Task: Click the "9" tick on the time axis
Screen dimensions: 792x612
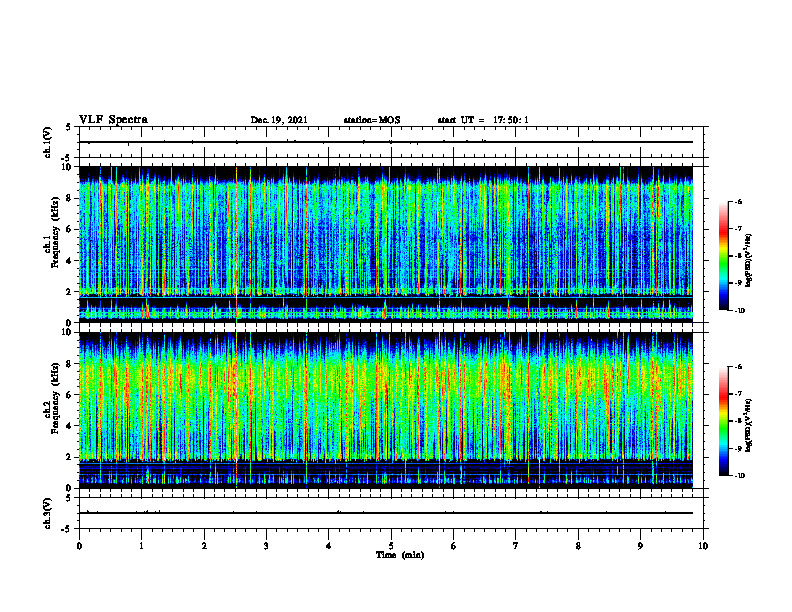Action: click(x=640, y=546)
